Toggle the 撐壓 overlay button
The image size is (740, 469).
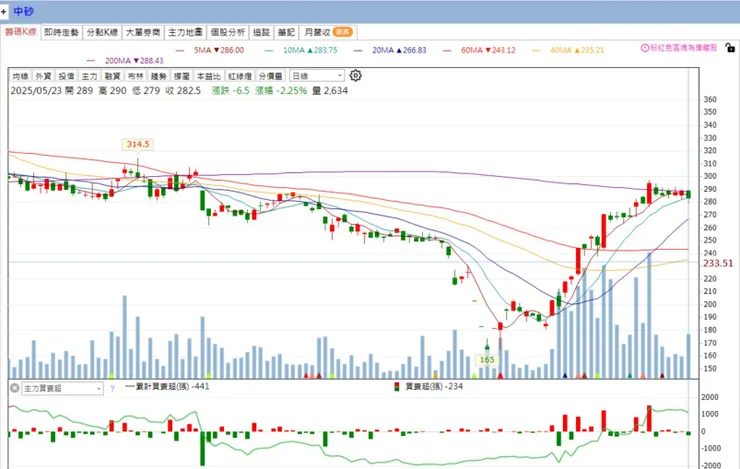coord(182,76)
